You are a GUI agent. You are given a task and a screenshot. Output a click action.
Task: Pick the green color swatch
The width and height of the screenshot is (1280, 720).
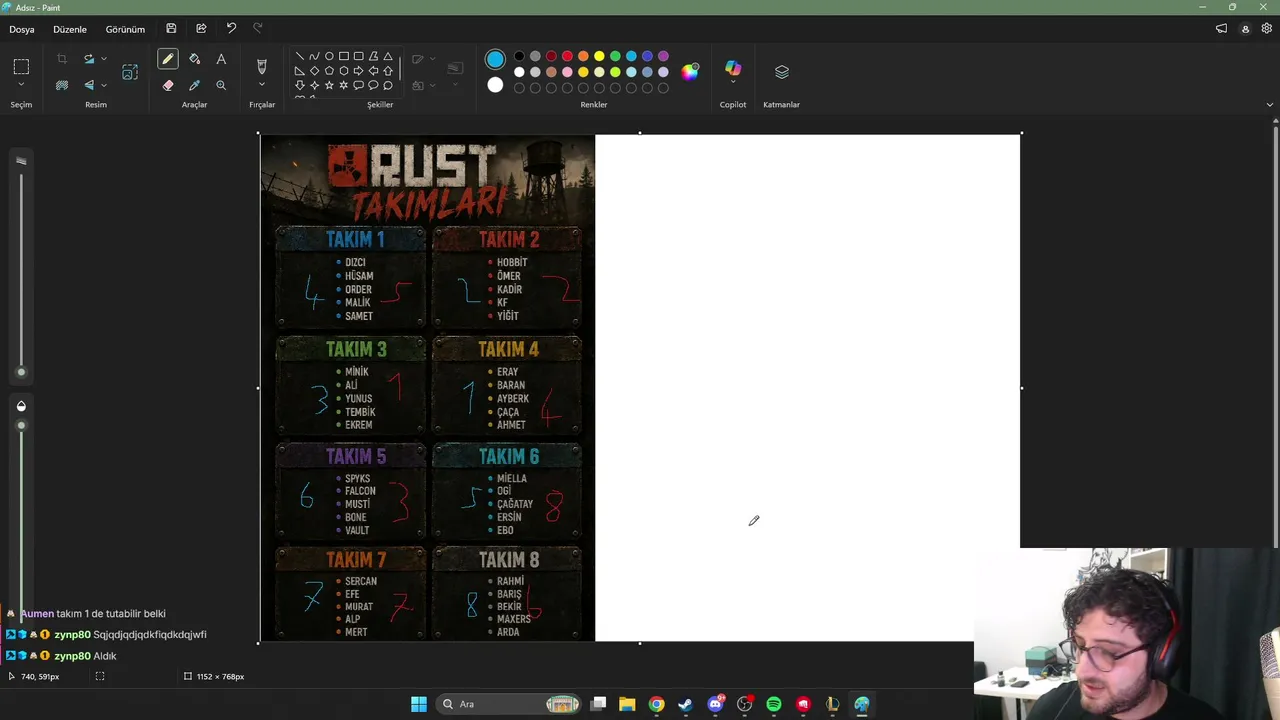point(615,56)
